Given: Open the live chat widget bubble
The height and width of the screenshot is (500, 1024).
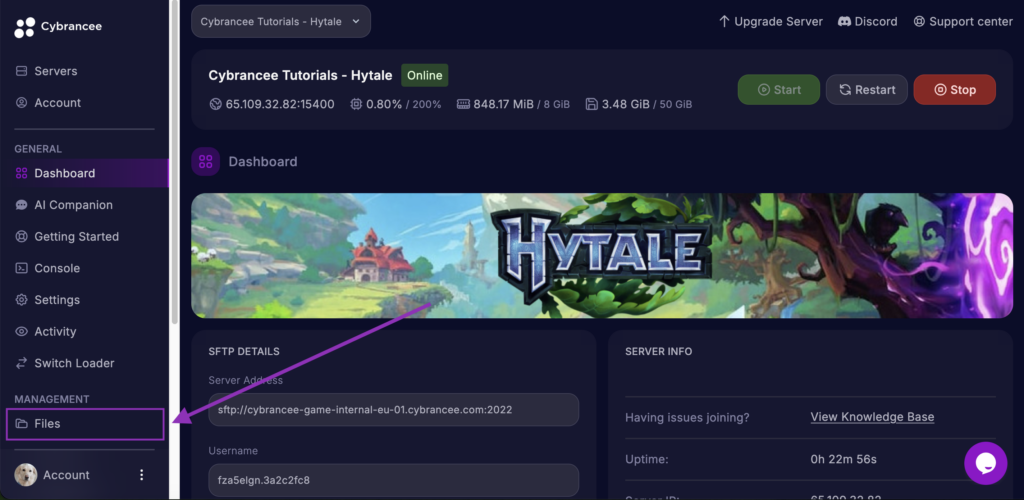Looking at the screenshot, I should (985, 463).
